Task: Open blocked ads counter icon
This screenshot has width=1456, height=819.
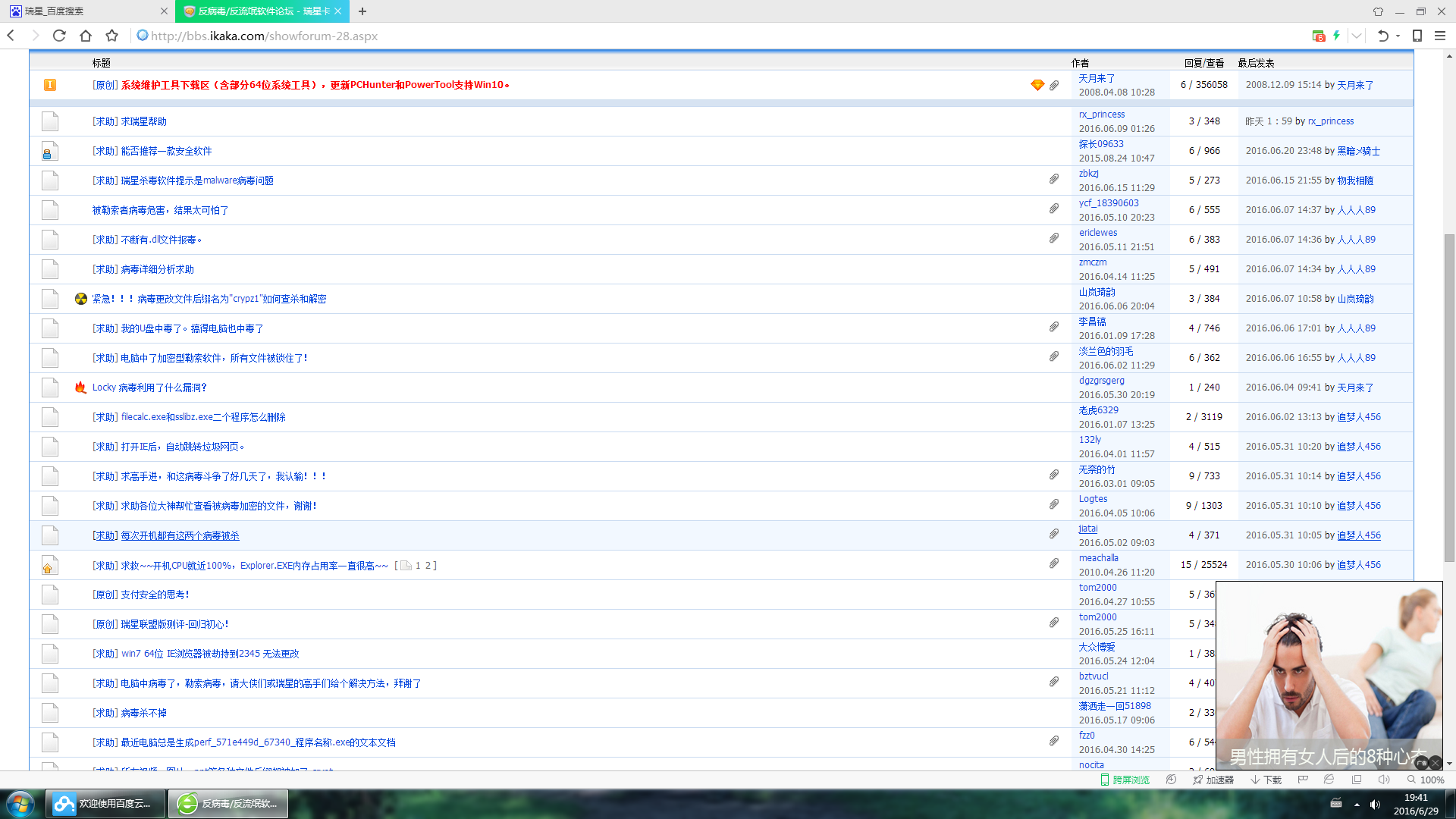Action: coord(1319,36)
